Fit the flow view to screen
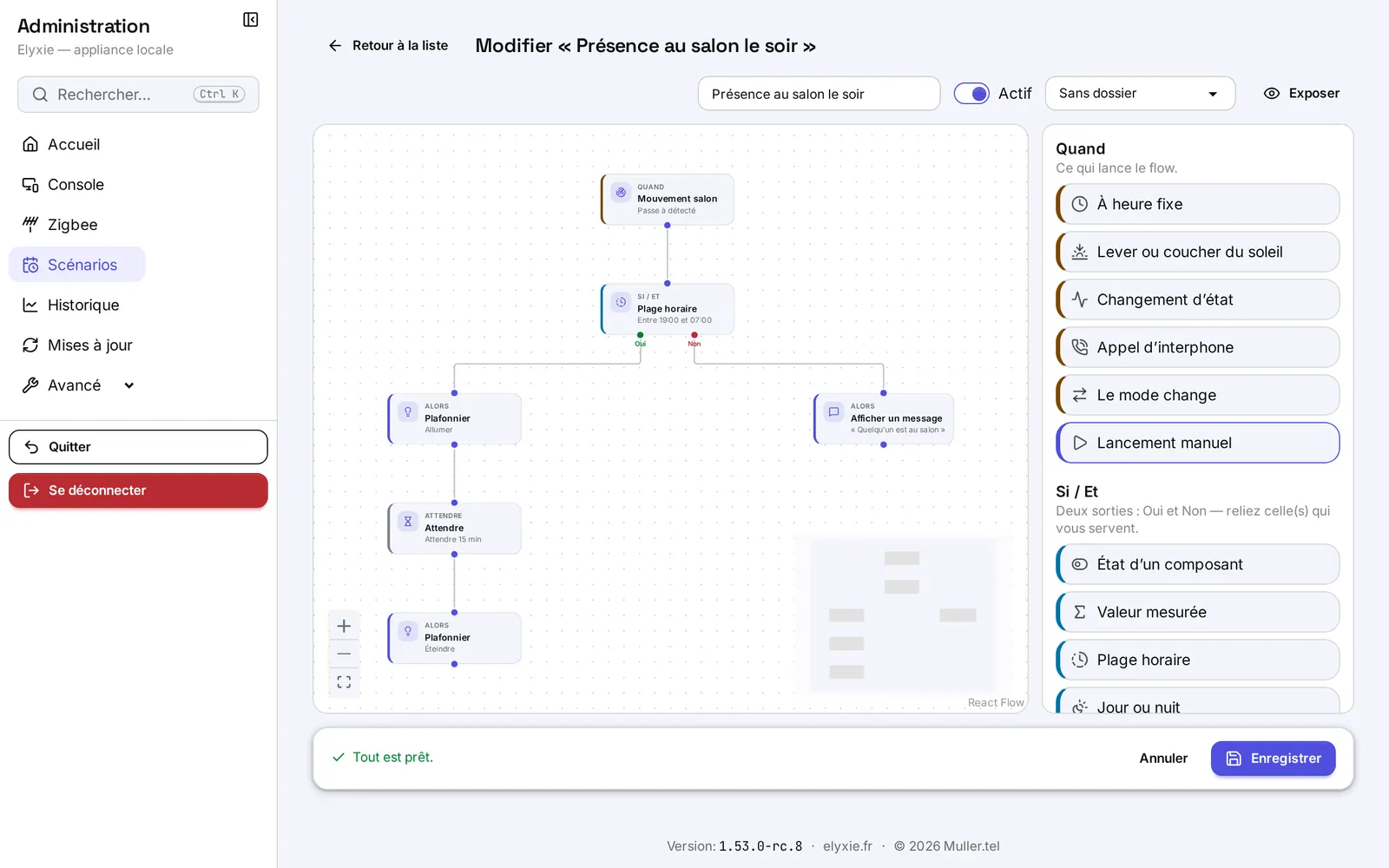Image resolution: width=1389 pixels, height=868 pixels. point(344,682)
